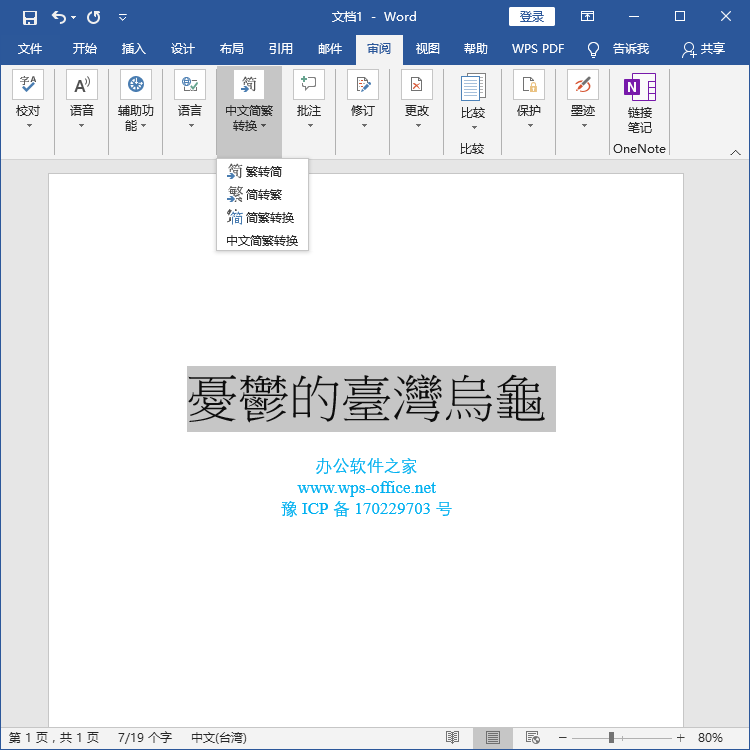The width and height of the screenshot is (750, 750).
Task: Expand the 校对 dropdown arrow
Action: point(29,126)
